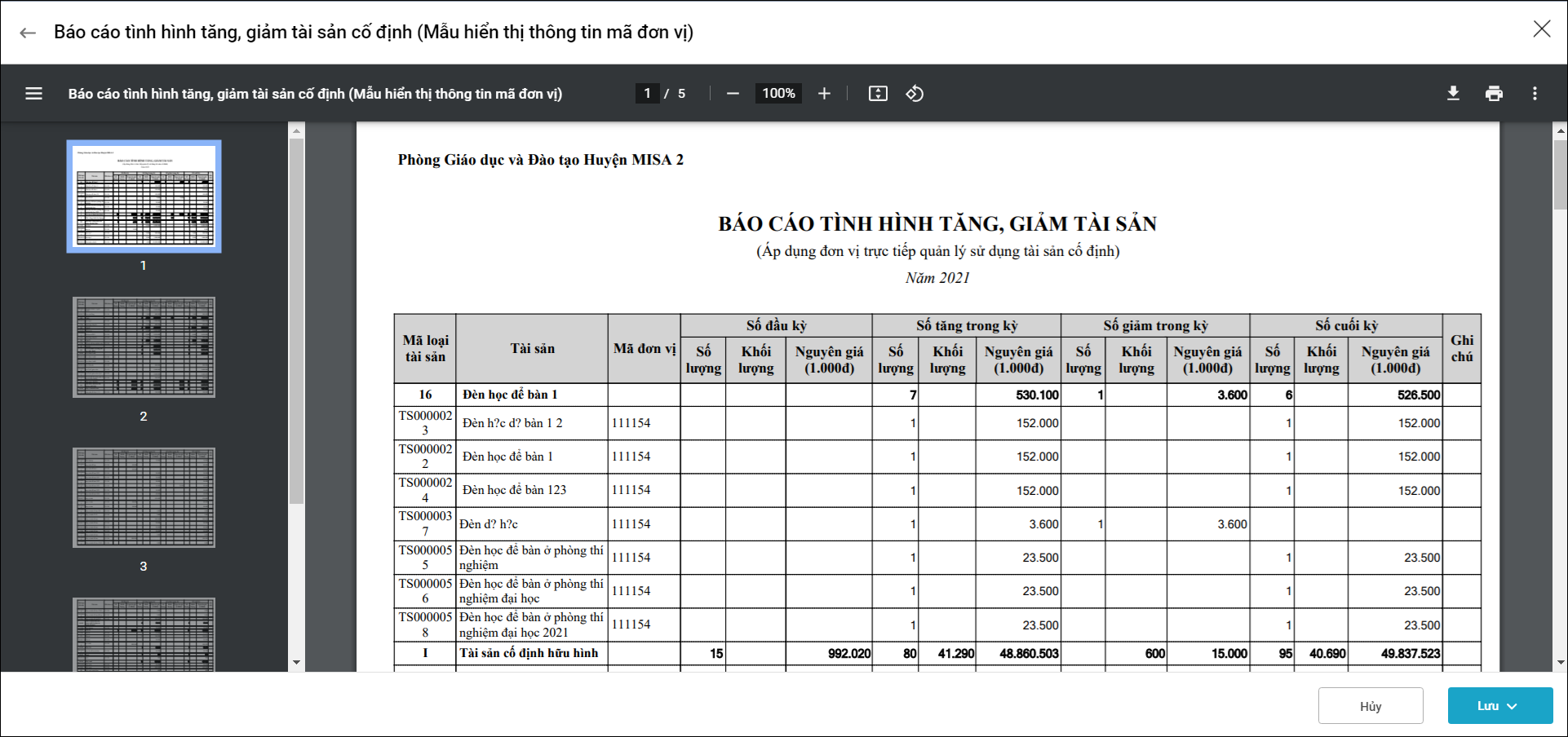Click the Hủy button

click(x=1371, y=706)
